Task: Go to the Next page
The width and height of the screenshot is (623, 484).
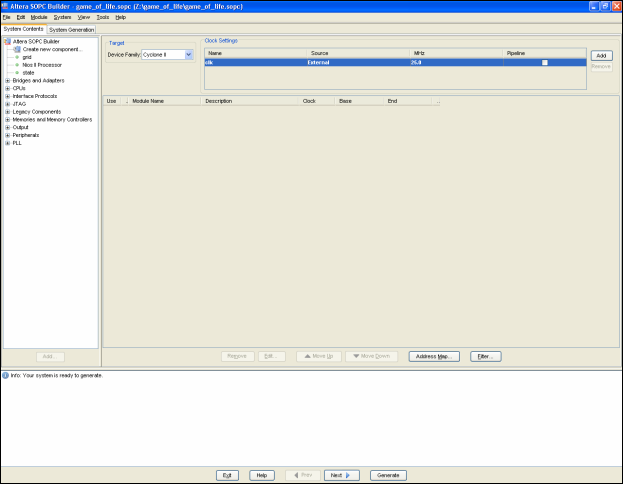Action: click(341, 475)
